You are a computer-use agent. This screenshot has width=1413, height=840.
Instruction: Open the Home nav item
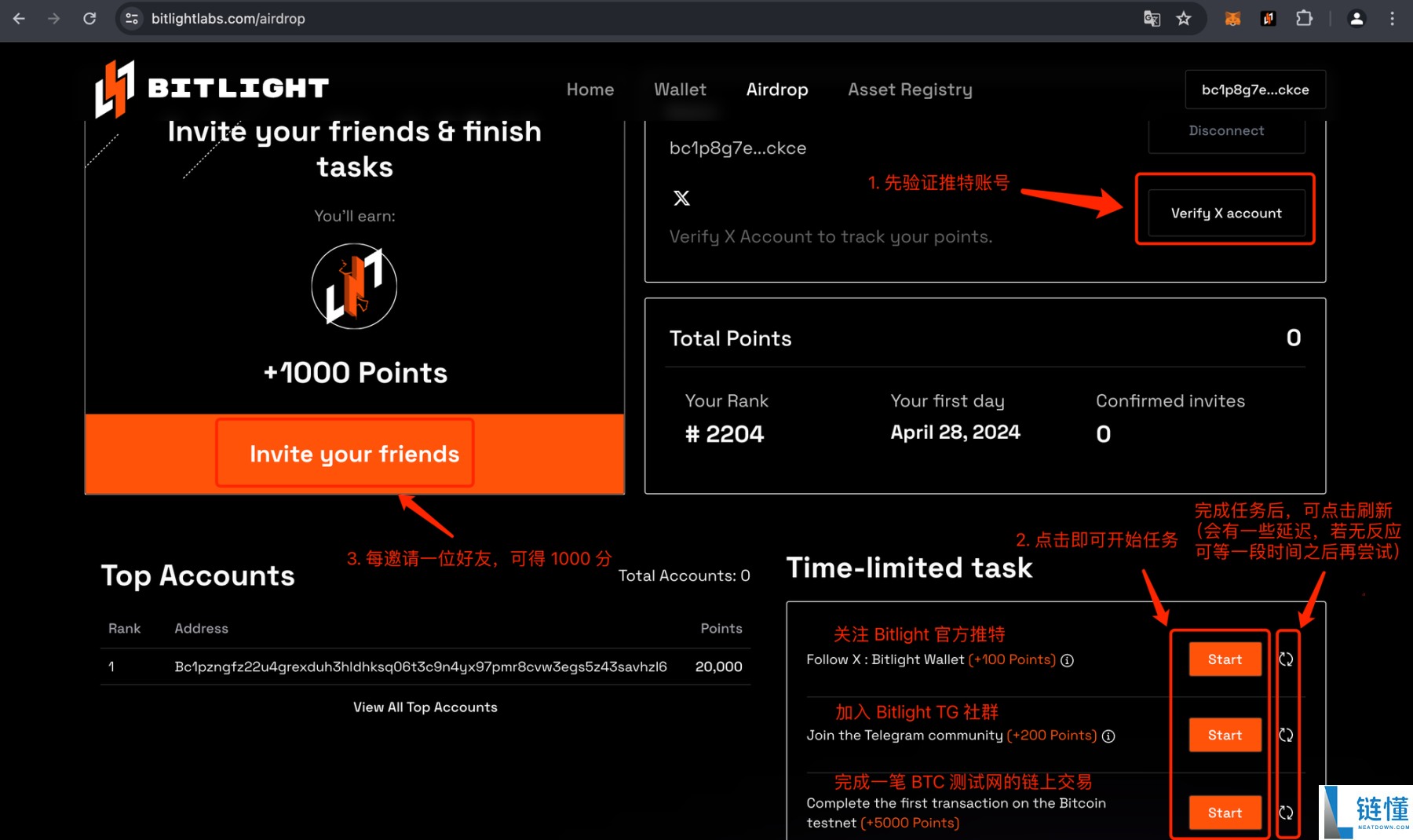(590, 89)
